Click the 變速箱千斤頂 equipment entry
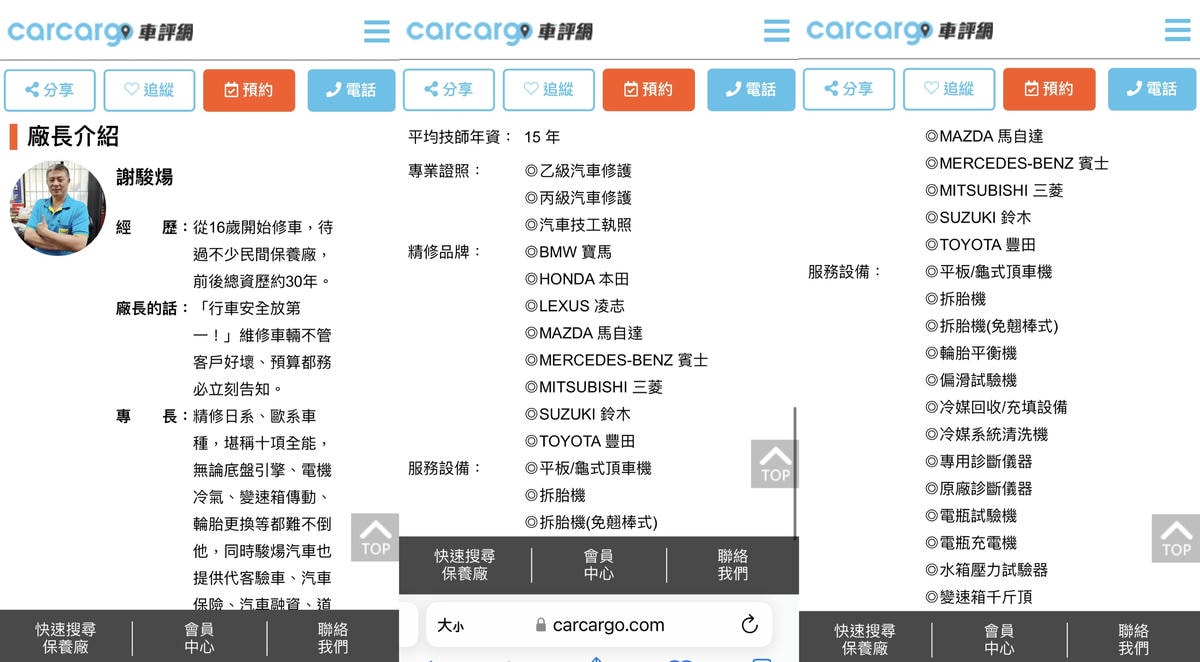The width and height of the screenshot is (1200, 662). 978,596
